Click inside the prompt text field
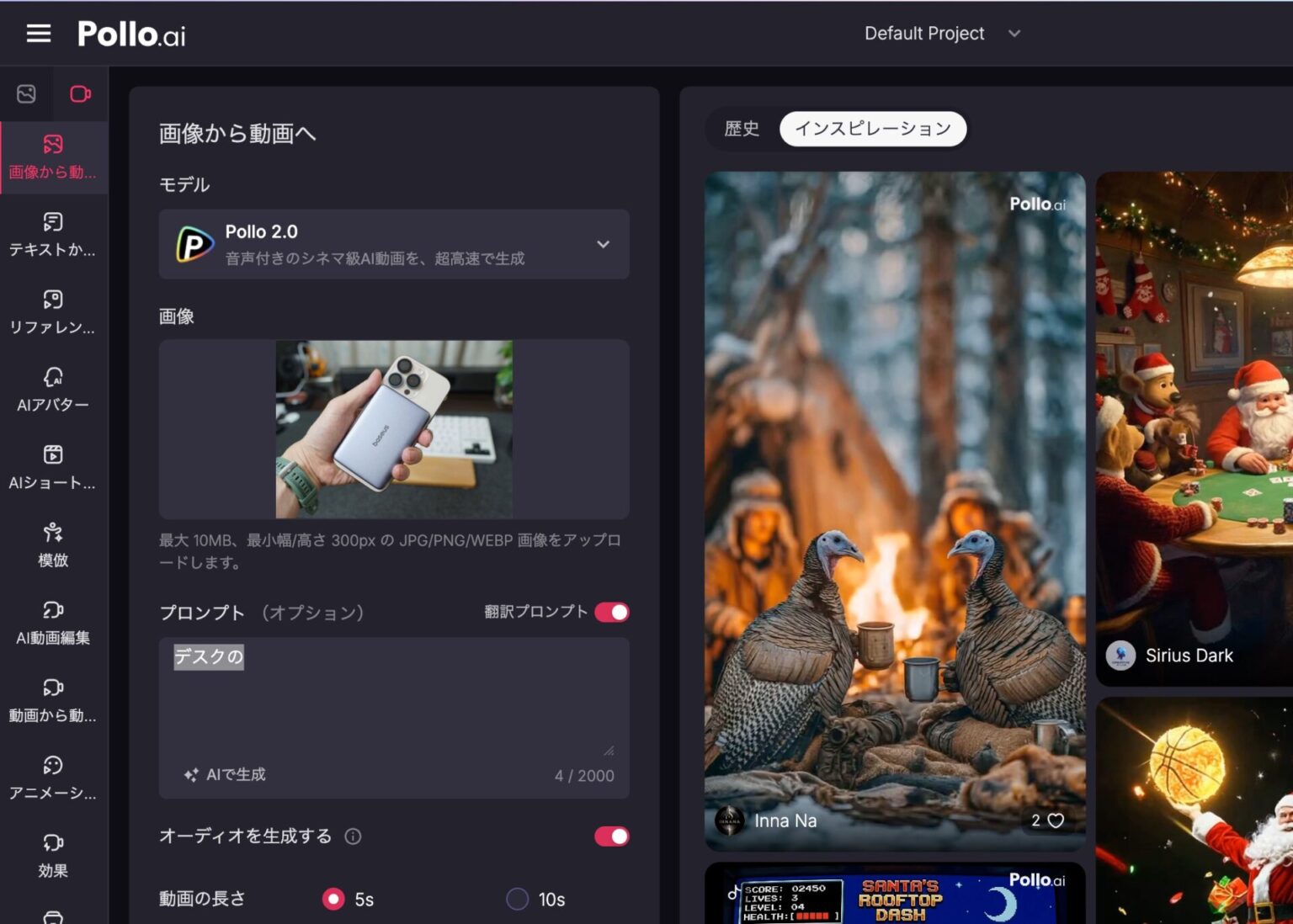1293x924 pixels. tap(393, 698)
